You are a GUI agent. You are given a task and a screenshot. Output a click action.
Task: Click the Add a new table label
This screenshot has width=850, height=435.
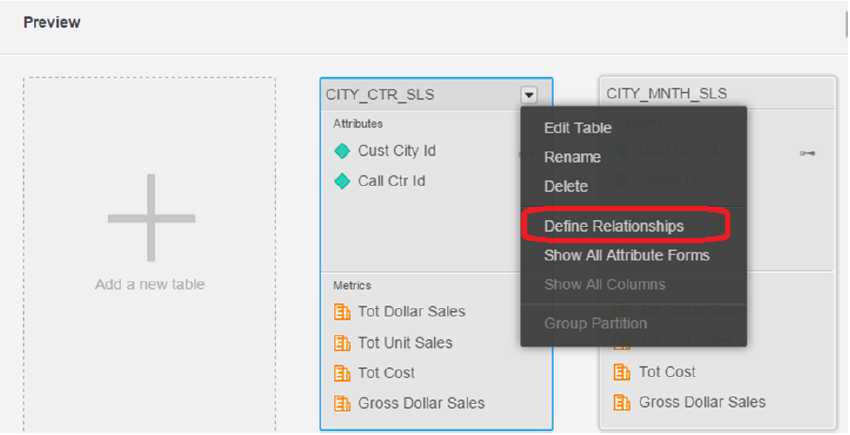150,284
